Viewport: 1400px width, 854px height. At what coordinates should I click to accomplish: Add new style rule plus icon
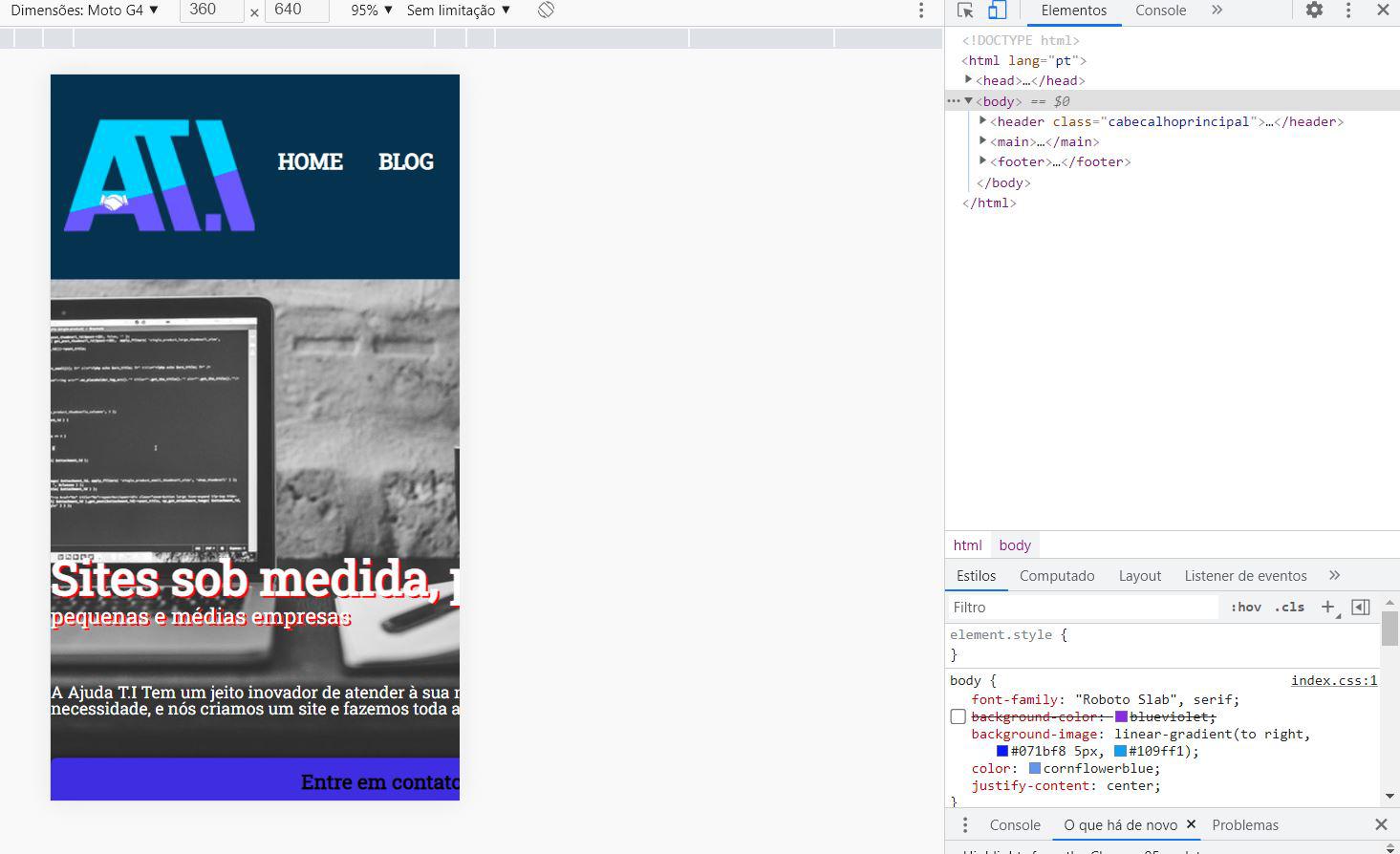1328,607
